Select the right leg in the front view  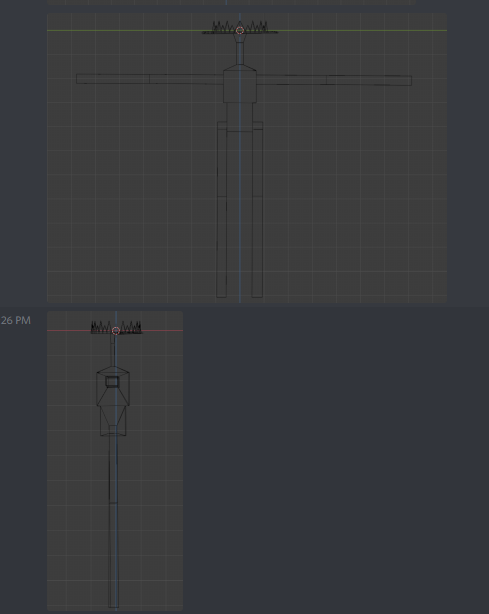[257, 209]
